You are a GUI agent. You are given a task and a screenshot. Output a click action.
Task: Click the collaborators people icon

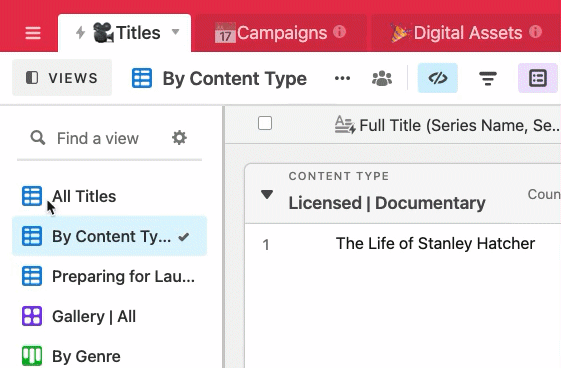point(382,78)
